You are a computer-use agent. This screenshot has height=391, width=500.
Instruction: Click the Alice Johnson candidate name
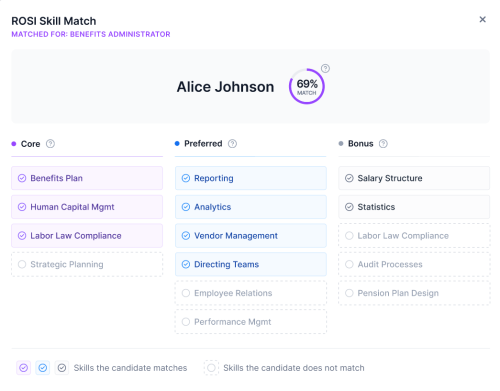pyautogui.click(x=225, y=87)
